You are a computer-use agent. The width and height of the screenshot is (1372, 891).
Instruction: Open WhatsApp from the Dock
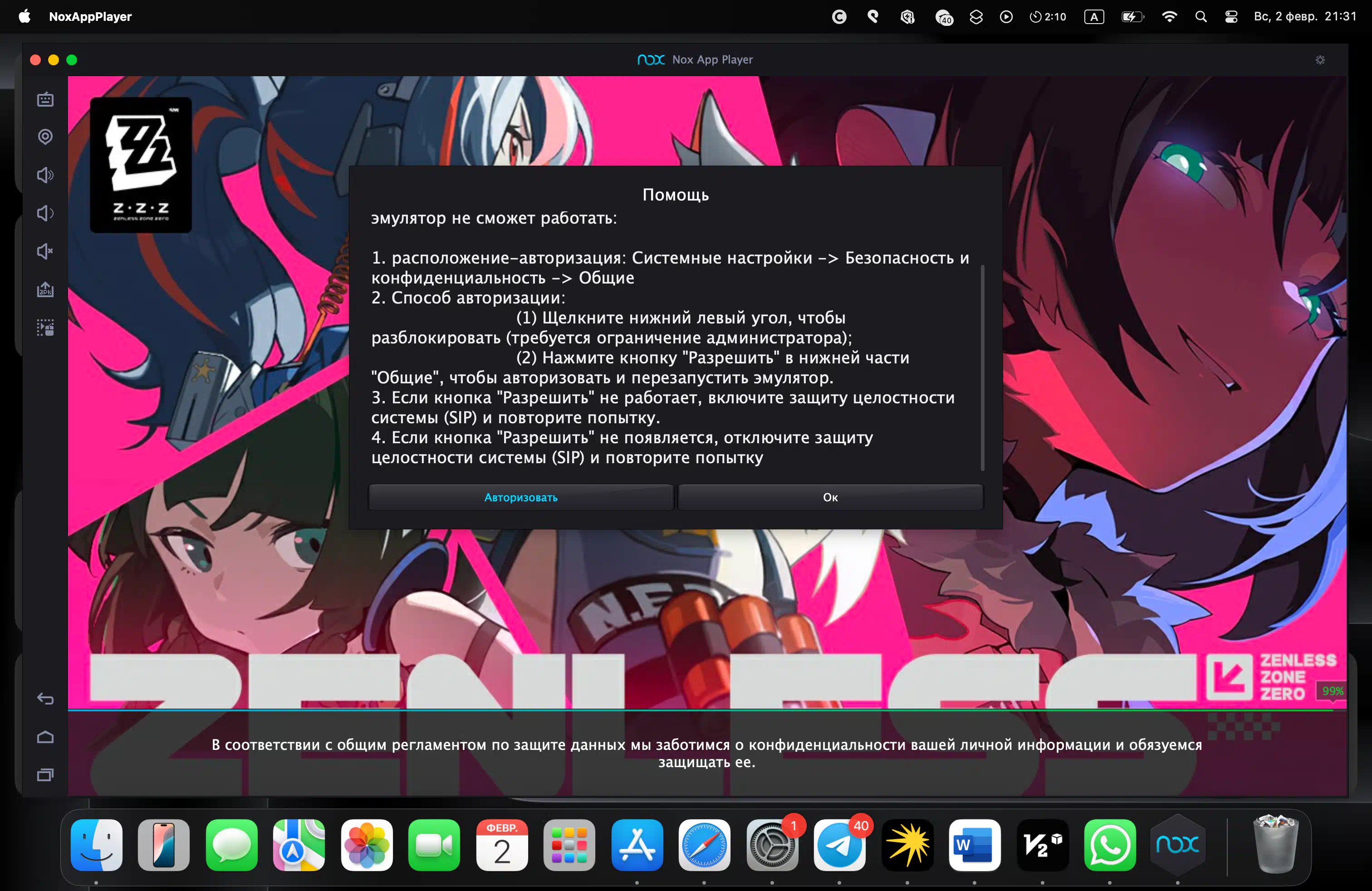(x=1110, y=844)
